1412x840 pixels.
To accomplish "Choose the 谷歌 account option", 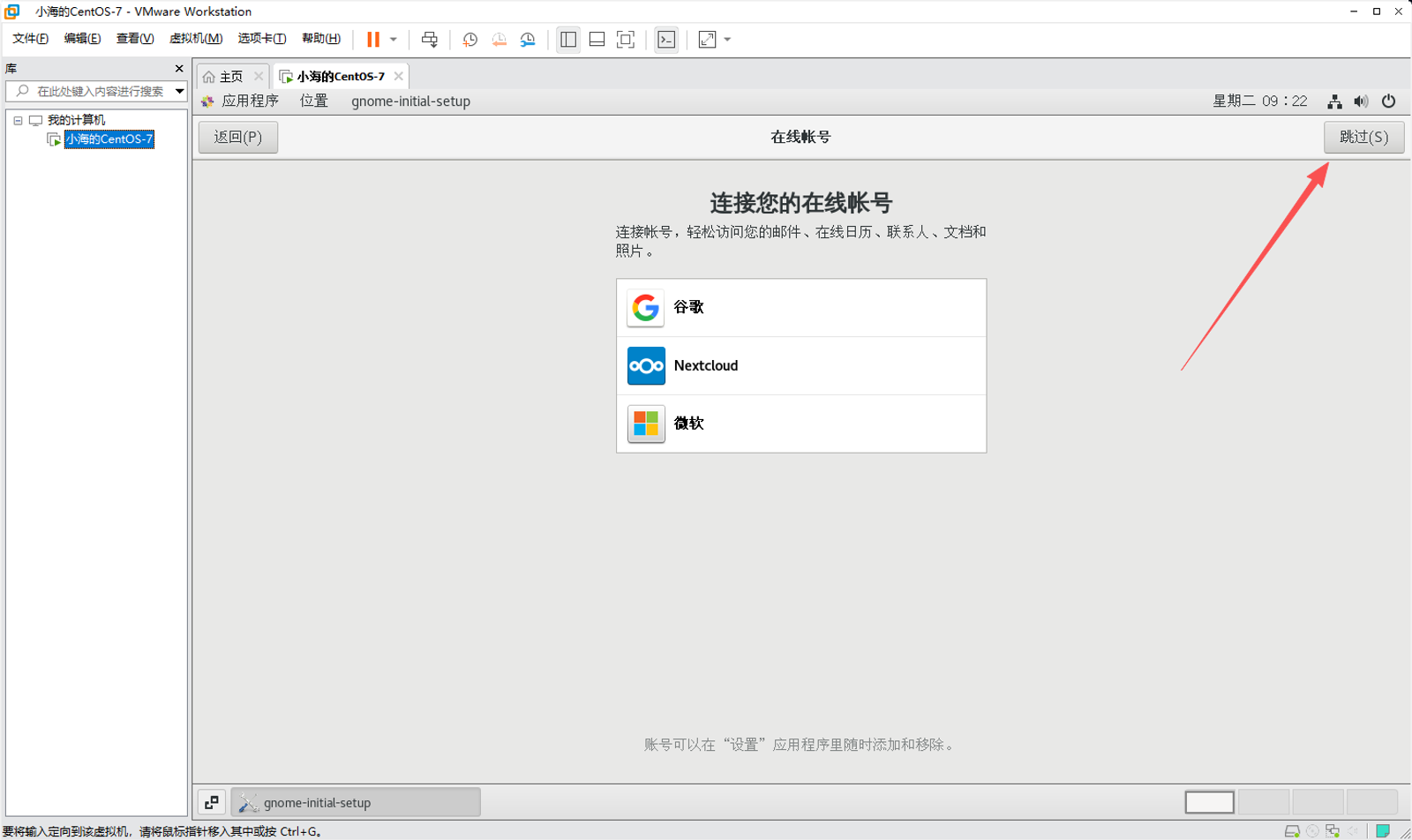I will click(801, 308).
